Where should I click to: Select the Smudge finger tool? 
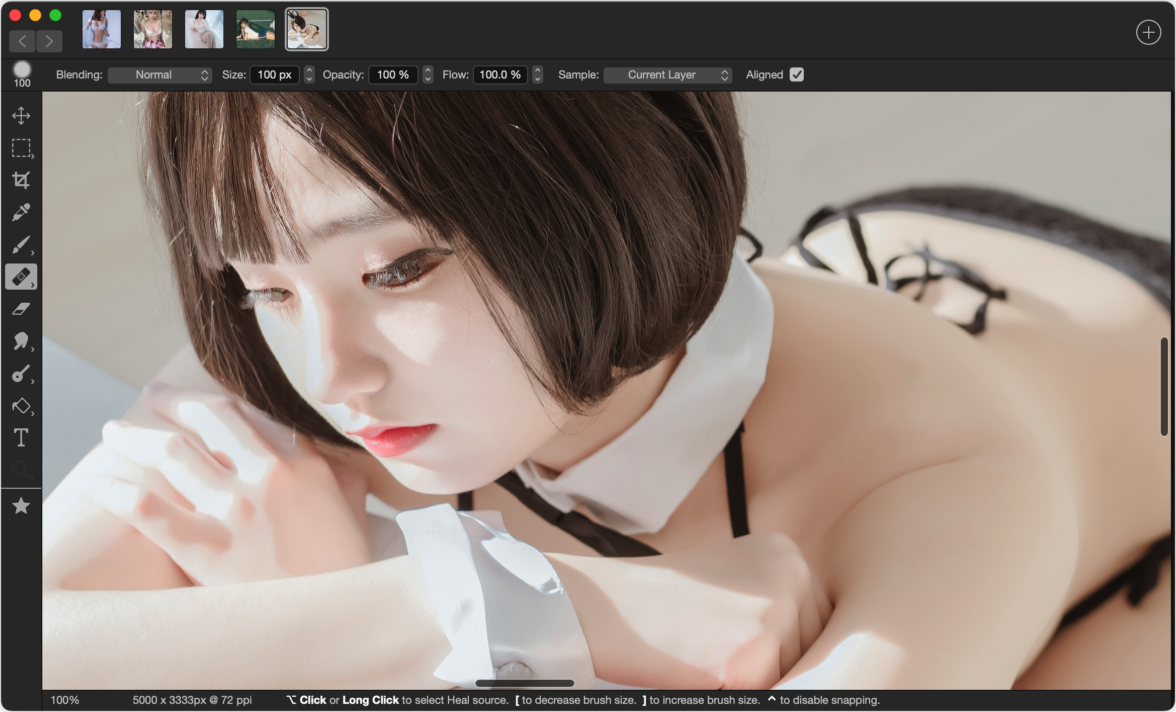point(21,341)
